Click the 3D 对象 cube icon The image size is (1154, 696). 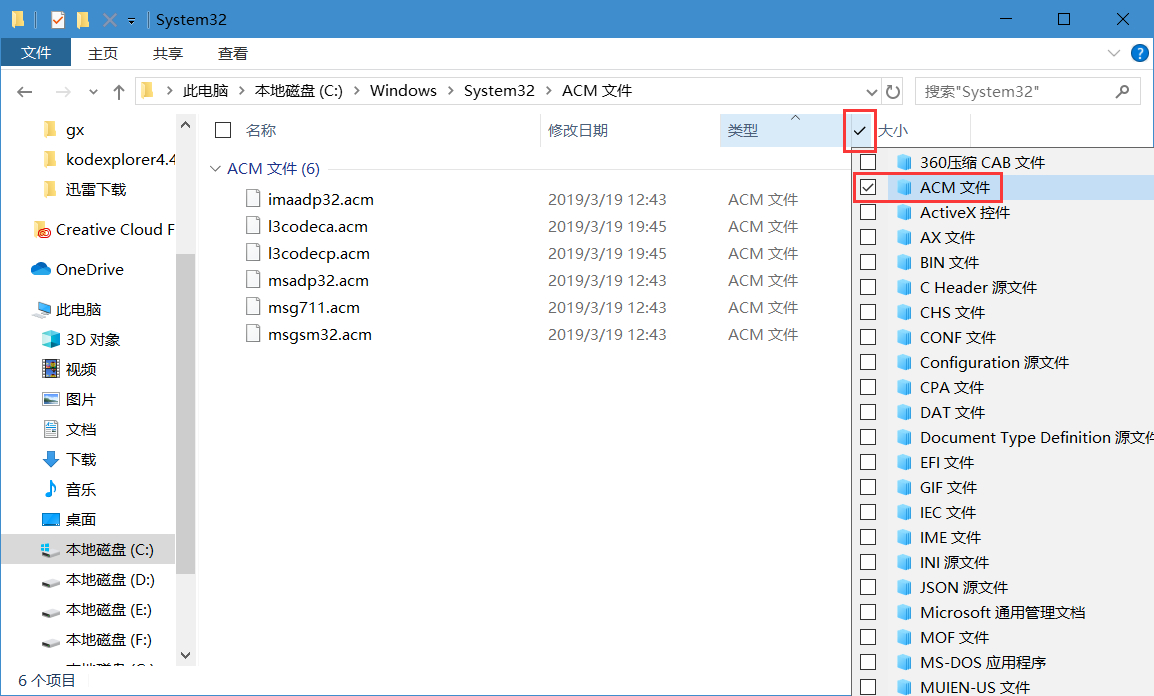51,339
